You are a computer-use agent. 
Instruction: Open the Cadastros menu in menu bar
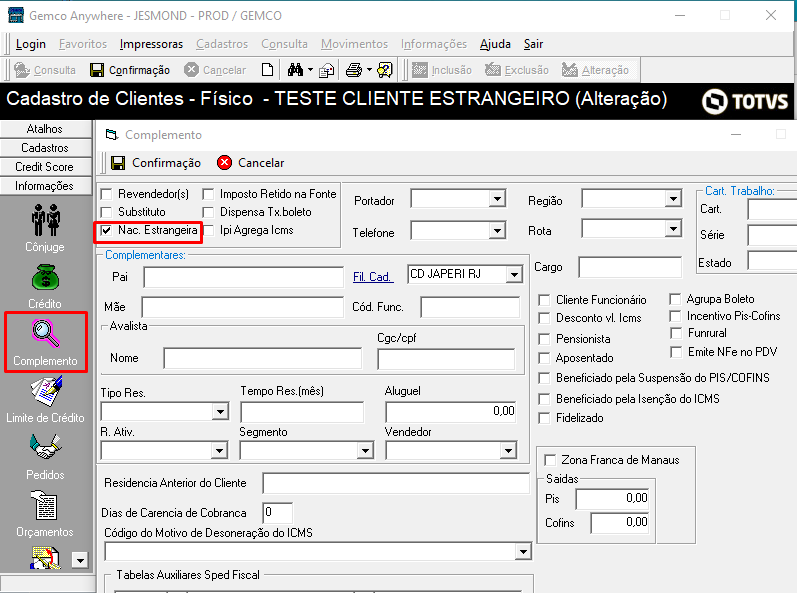(x=222, y=44)
